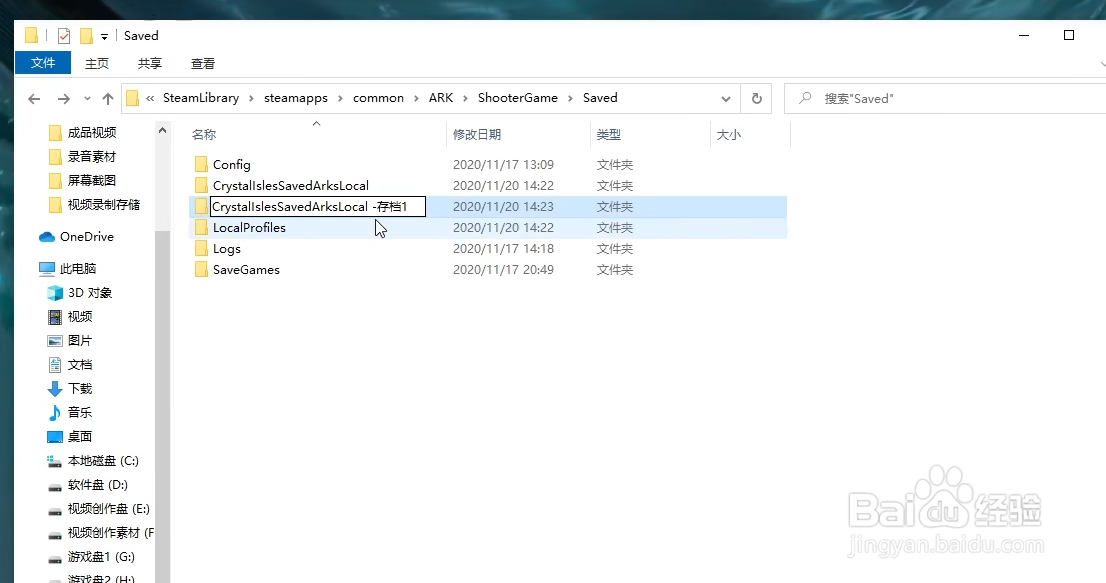Open the 下载 folder in sidebar
This screenshot has height=583, width=1106.
[80, 388]
